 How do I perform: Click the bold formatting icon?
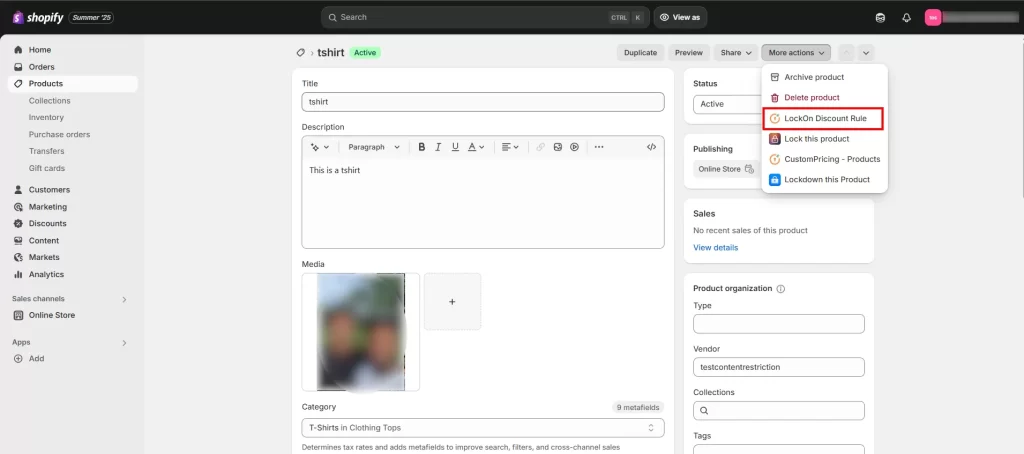click(x=422, y=147)
